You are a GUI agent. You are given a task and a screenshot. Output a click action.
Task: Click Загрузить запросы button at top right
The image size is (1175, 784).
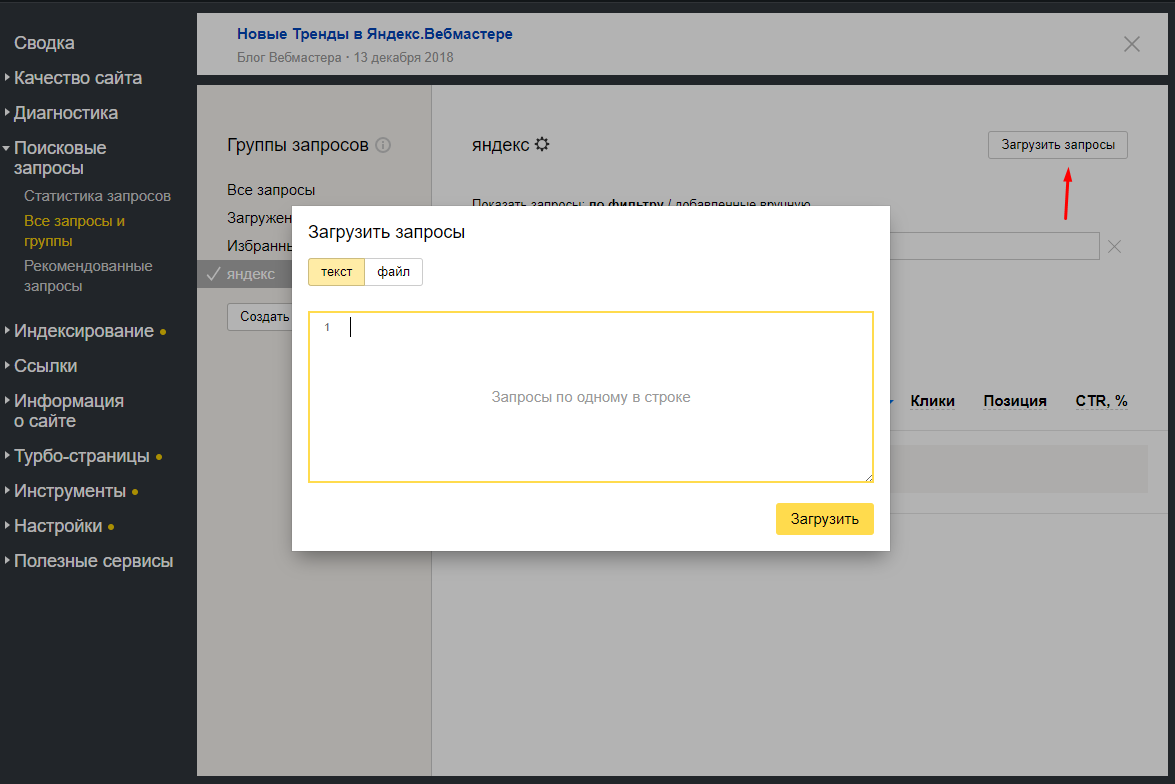[1057, 145]
